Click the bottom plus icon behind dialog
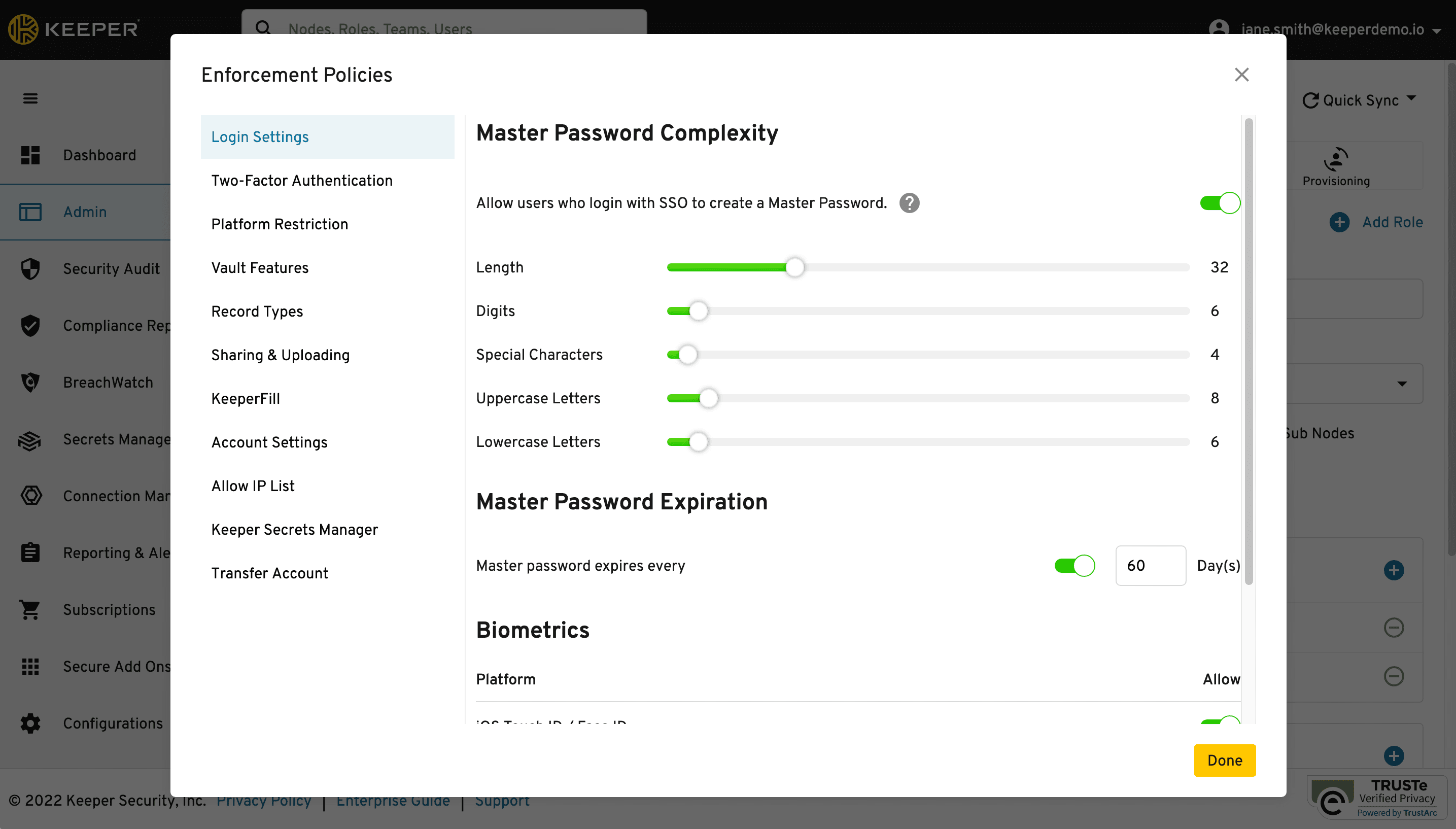 click(x=1394, y=755)
